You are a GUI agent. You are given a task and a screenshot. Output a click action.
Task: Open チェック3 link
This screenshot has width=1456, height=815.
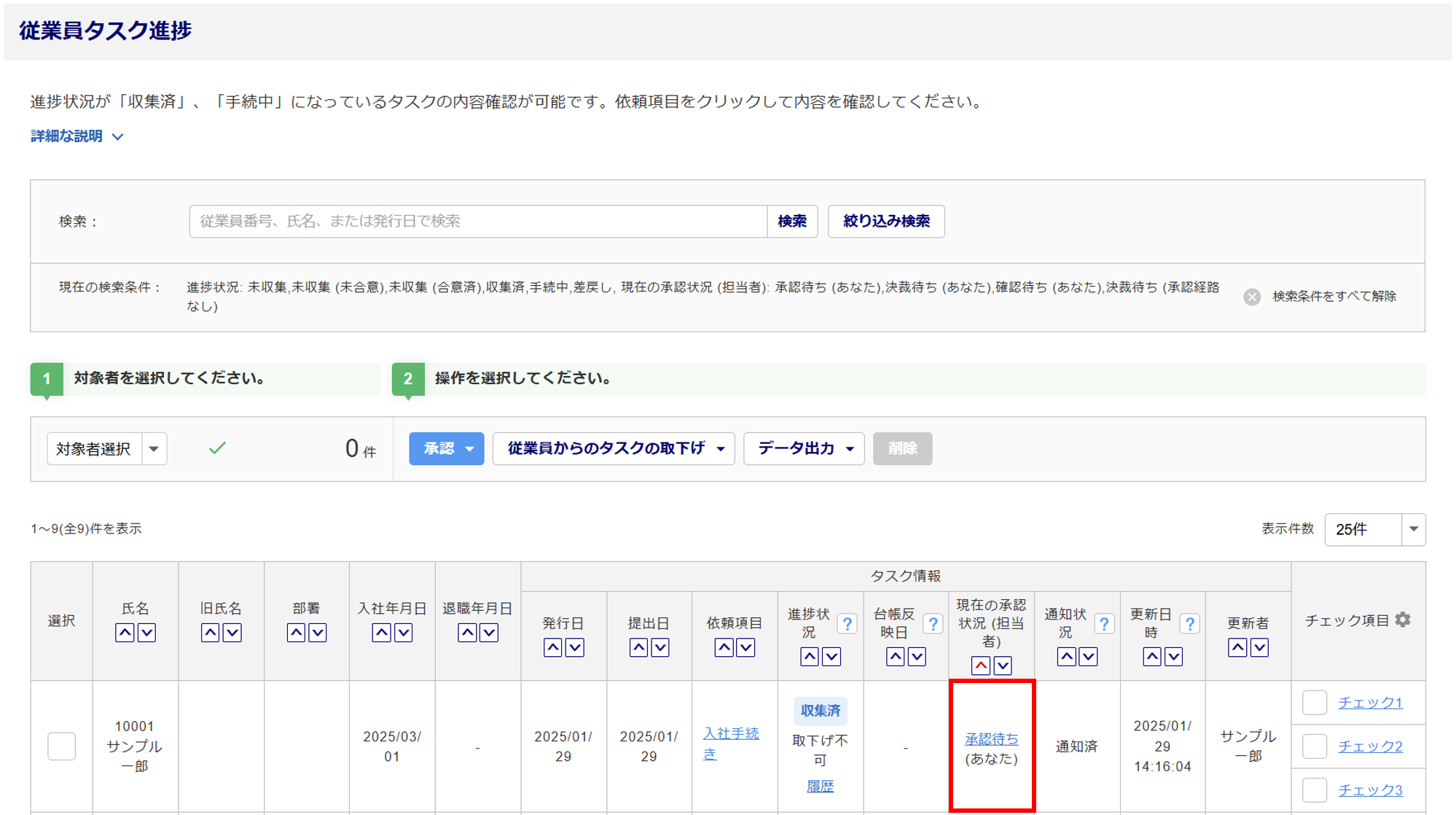1370,790
